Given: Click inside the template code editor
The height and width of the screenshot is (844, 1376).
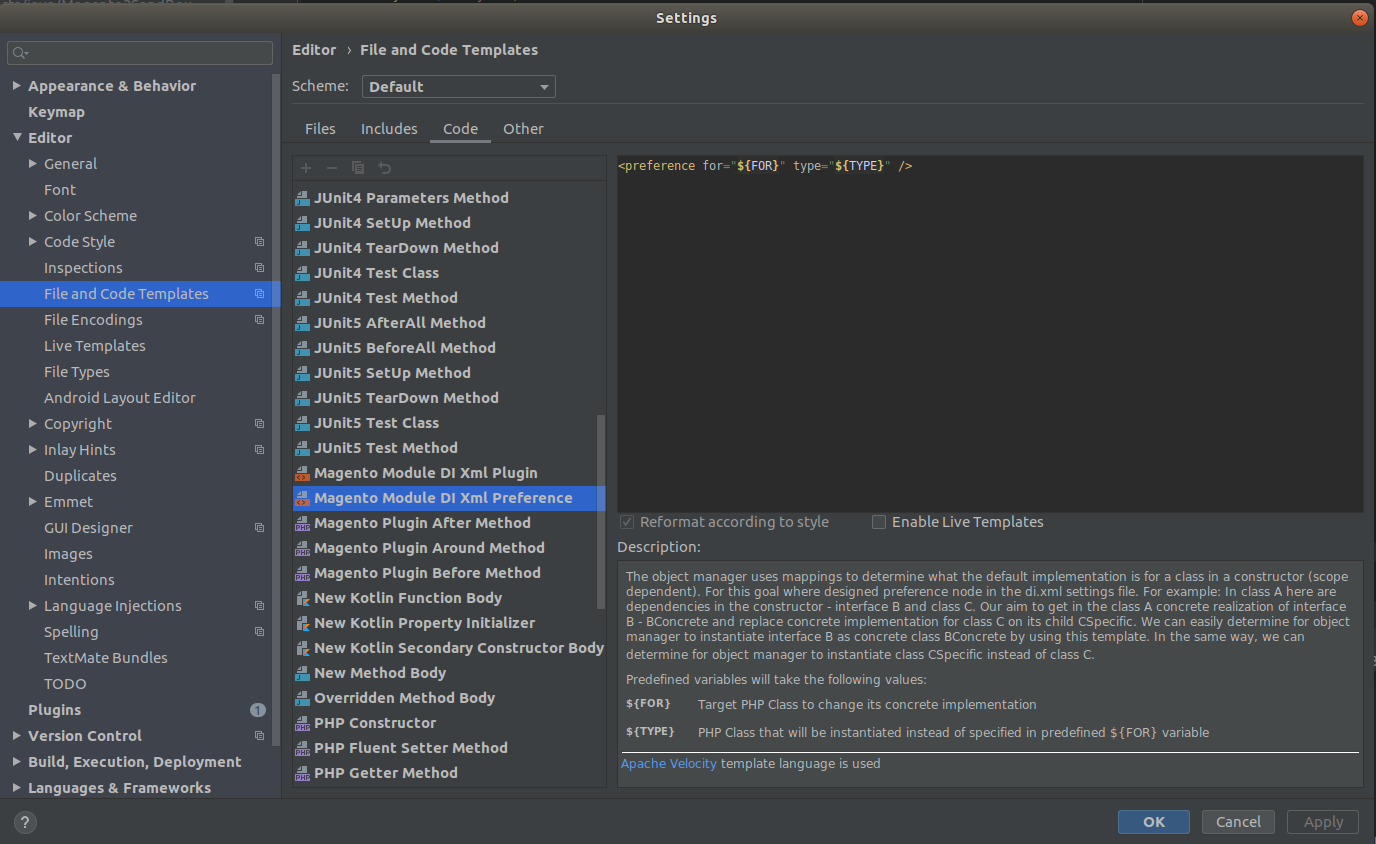Looking at the screenshot, I should tap(990, 334).
